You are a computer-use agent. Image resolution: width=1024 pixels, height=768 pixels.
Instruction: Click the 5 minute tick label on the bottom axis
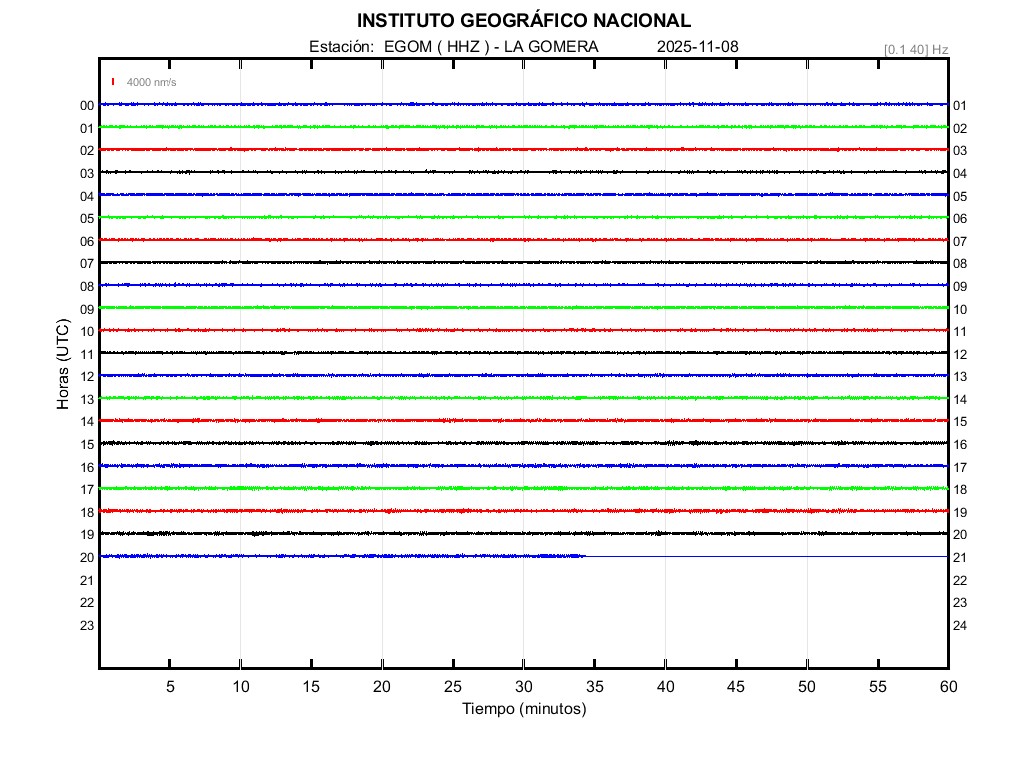point(170,687)
